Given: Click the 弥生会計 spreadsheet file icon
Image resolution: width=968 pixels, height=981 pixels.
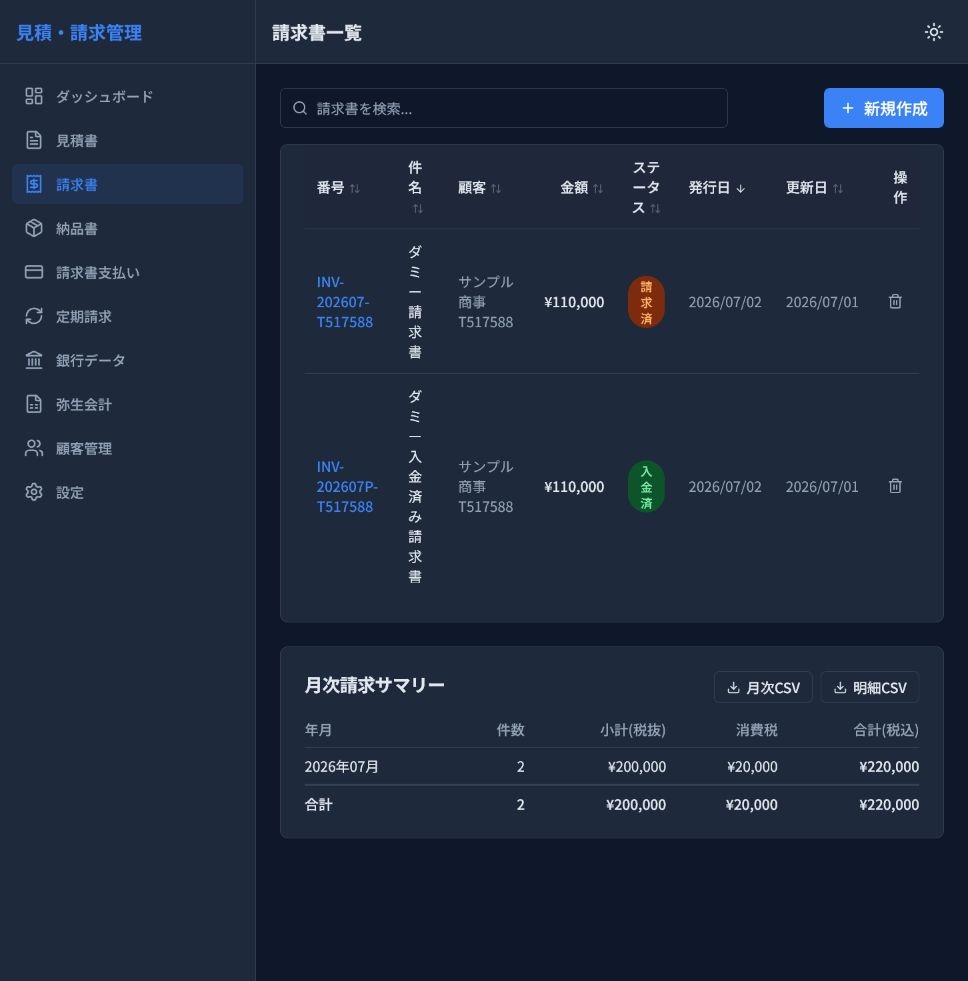Looking at the screenshot, I should [34, 404].
